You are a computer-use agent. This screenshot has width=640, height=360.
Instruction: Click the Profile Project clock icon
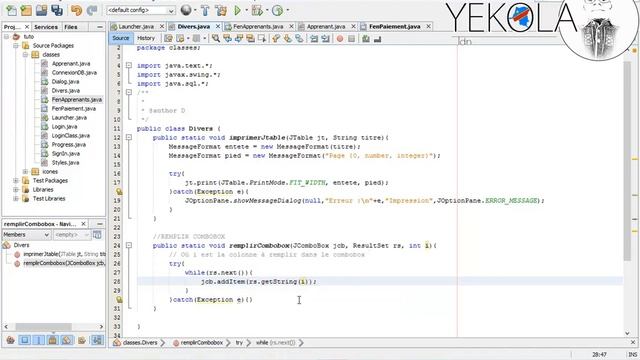[278, 10]
